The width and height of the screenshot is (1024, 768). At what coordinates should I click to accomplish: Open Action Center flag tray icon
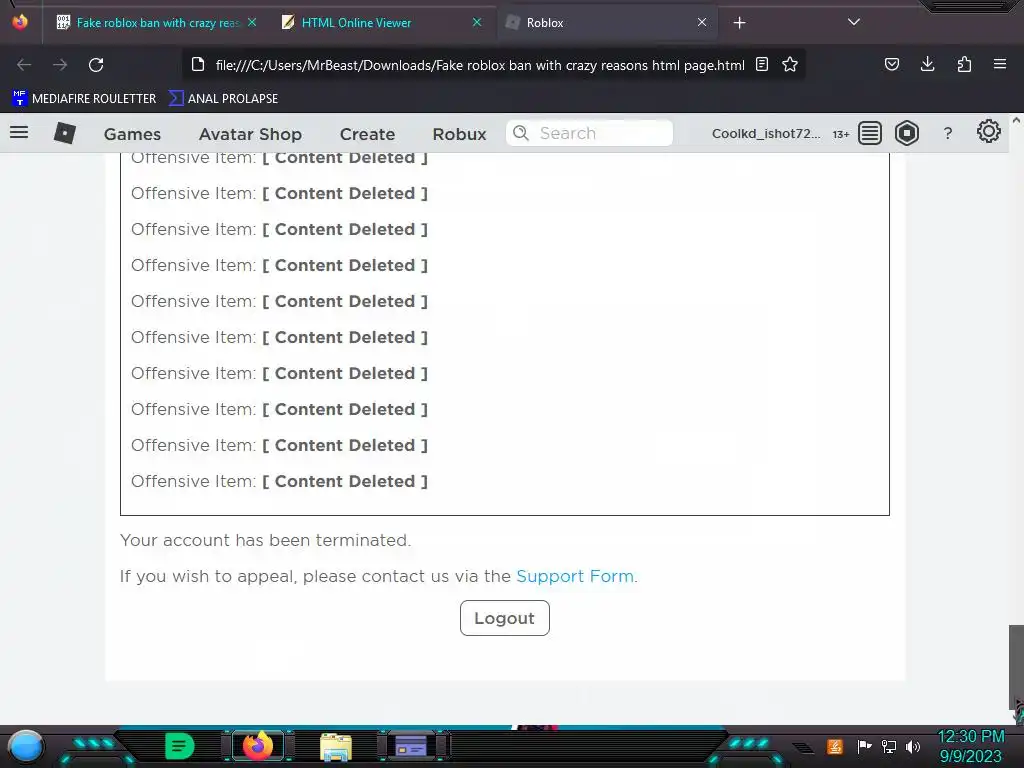tap(863, 746)
